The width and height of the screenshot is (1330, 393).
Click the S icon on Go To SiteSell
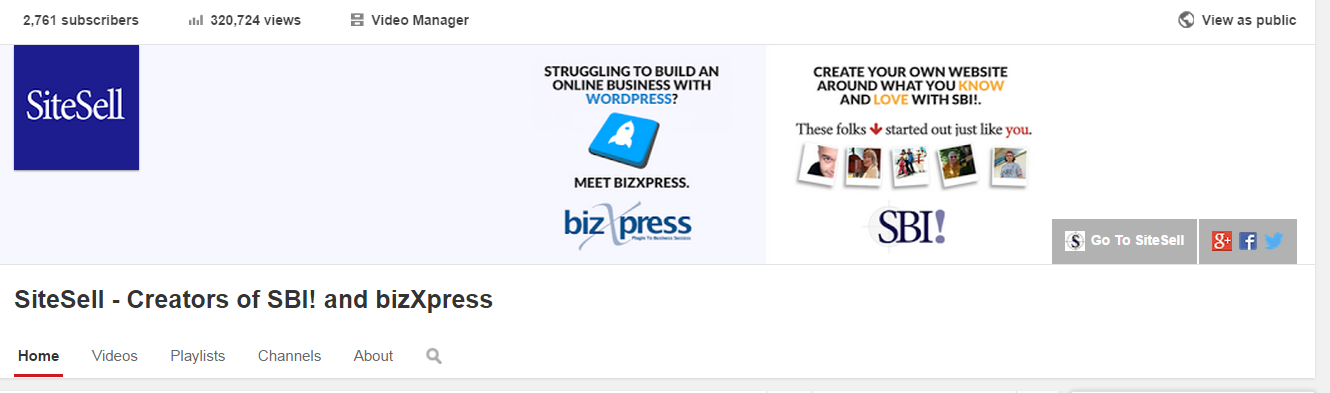point(1075,241)
